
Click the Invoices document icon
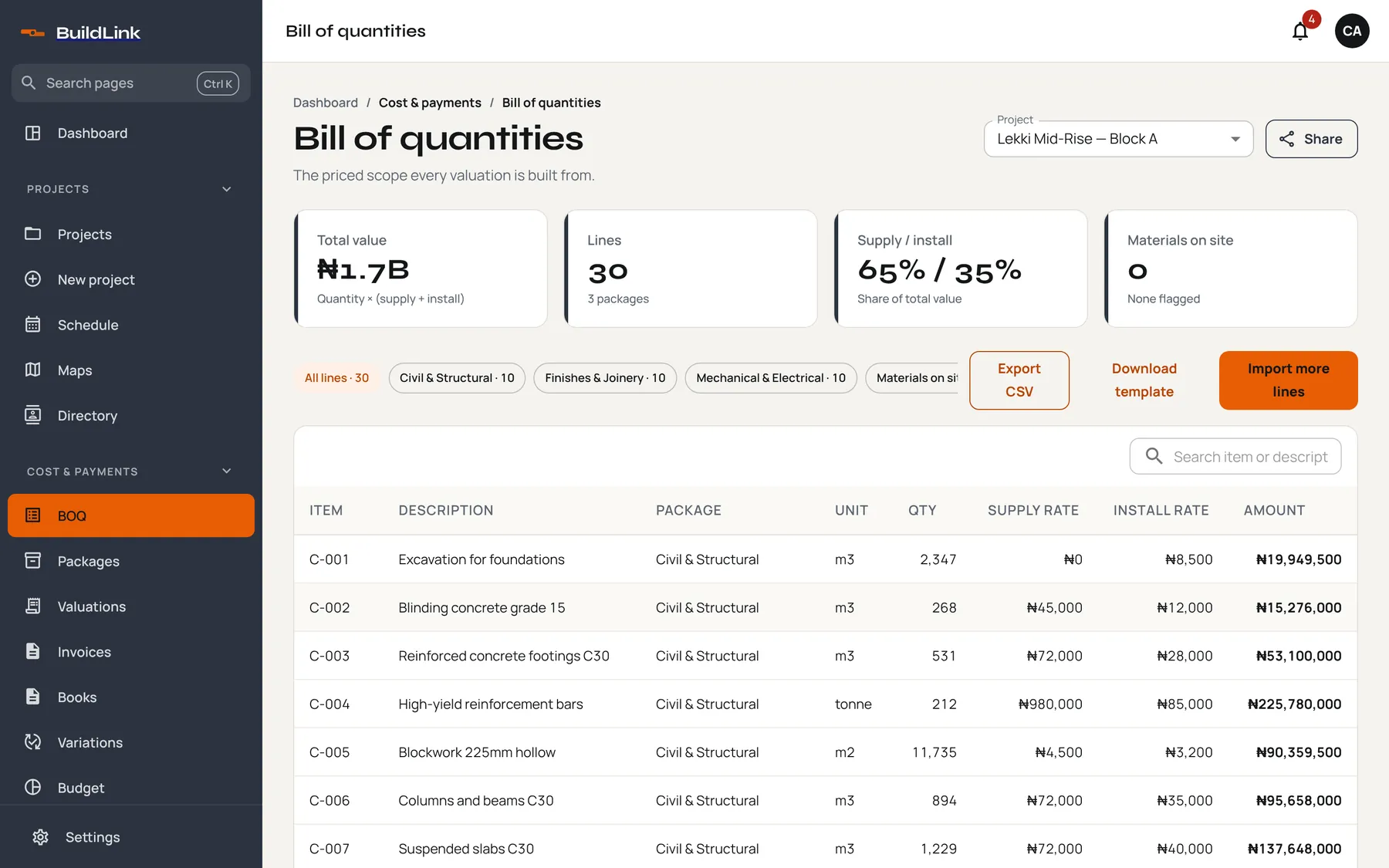coord(32,652)
